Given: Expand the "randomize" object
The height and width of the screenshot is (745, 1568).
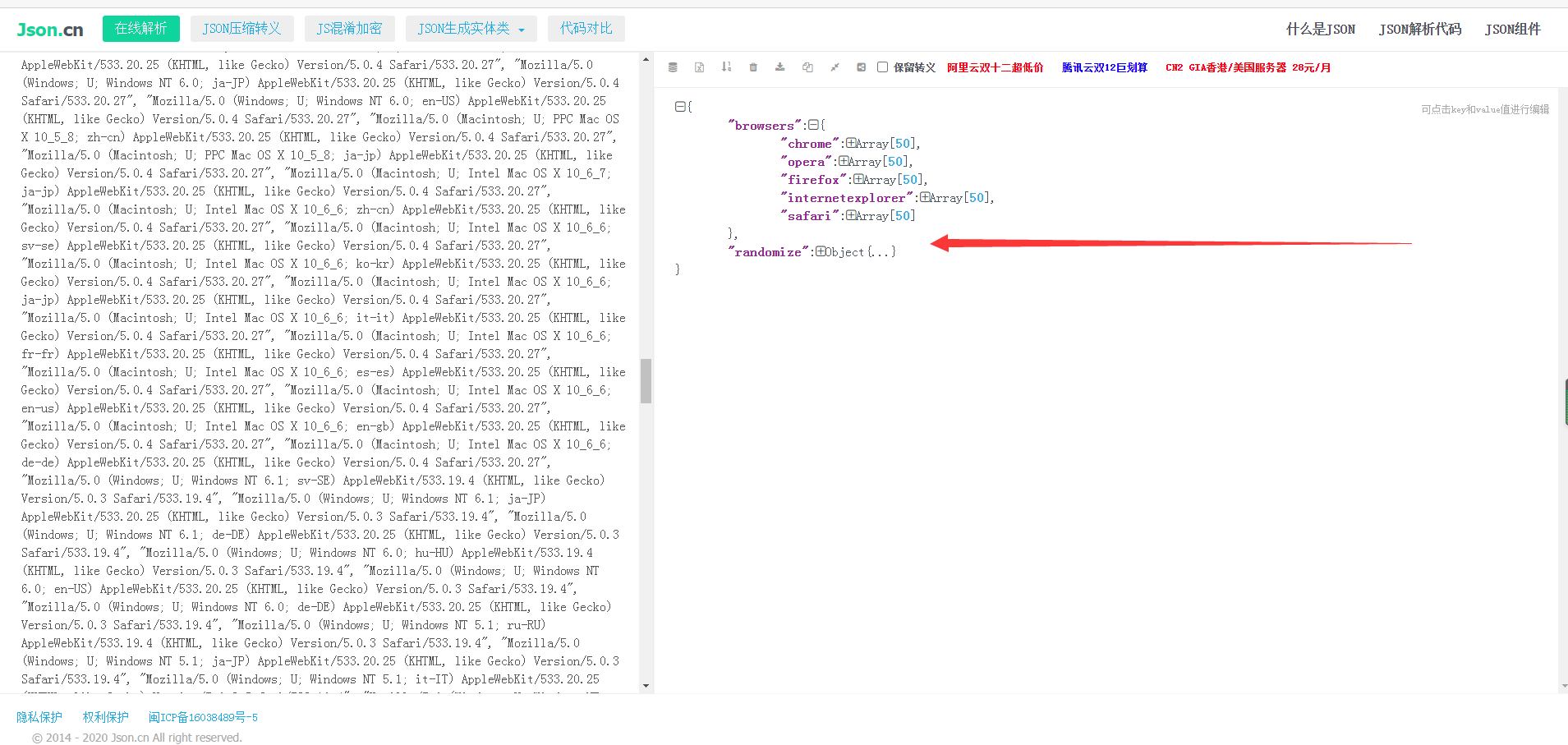Looking at the screenshot, I should 821,251.
